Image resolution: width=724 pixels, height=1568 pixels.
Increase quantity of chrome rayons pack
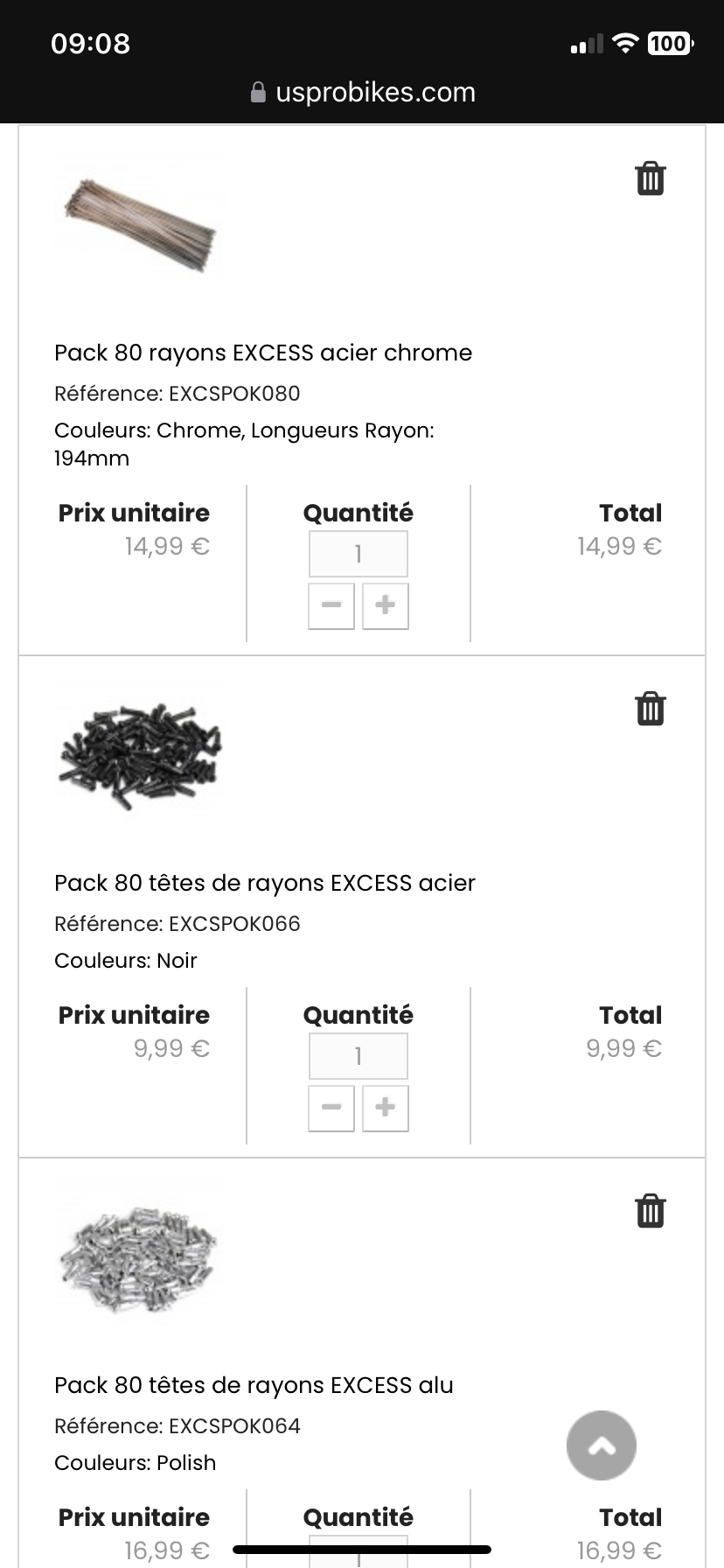pos(386,605)
